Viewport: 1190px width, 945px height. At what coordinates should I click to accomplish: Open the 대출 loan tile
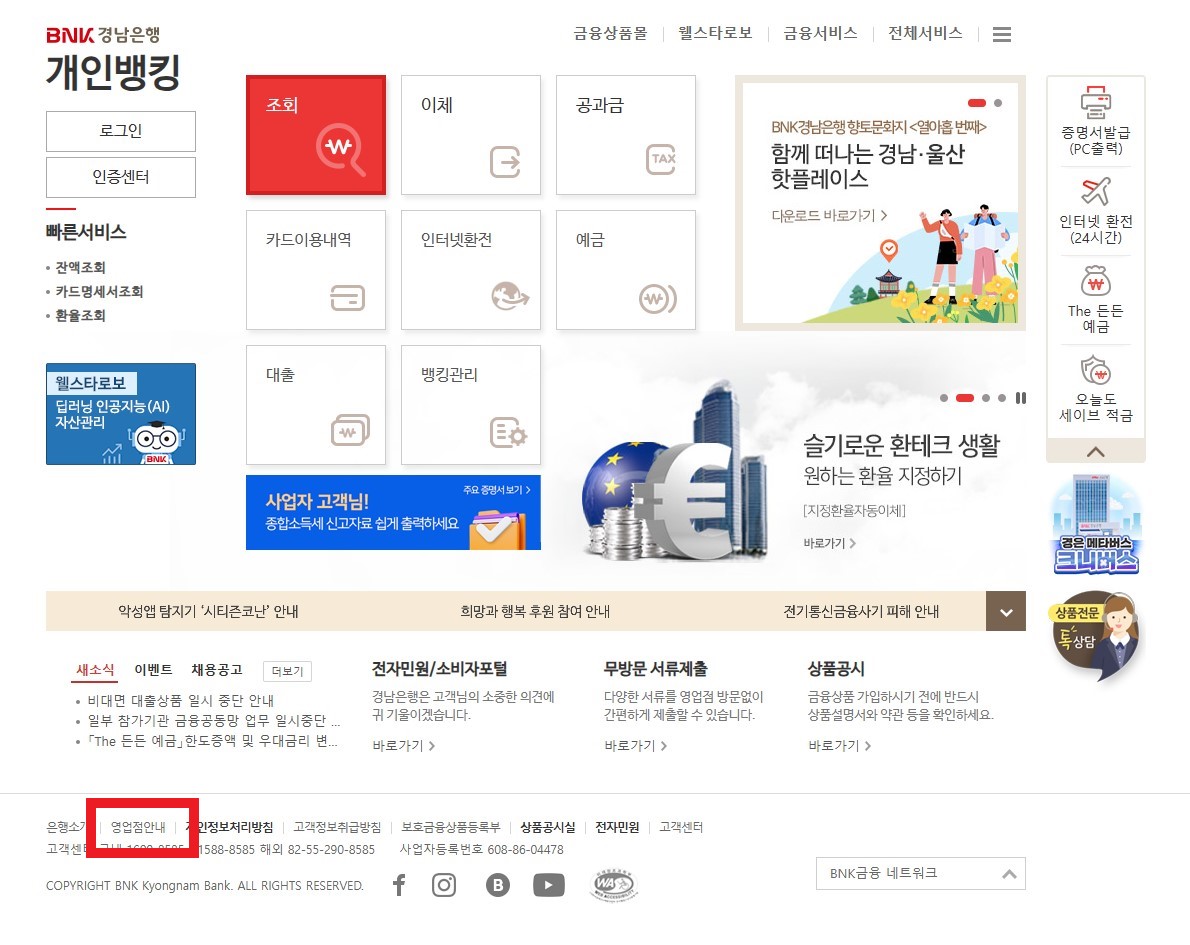[x=316, y=405]
